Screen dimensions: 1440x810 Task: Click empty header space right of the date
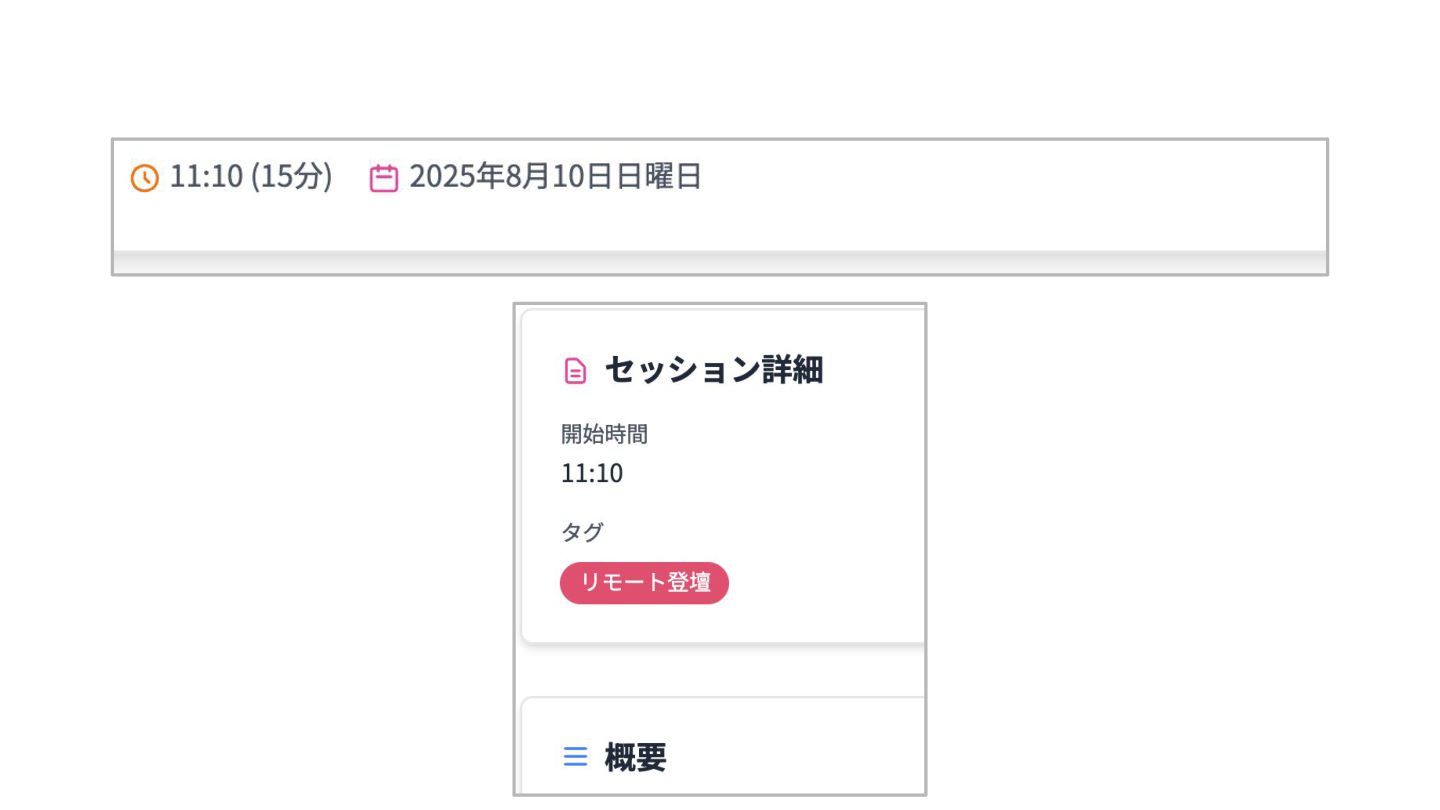(x=1010, y=178)
